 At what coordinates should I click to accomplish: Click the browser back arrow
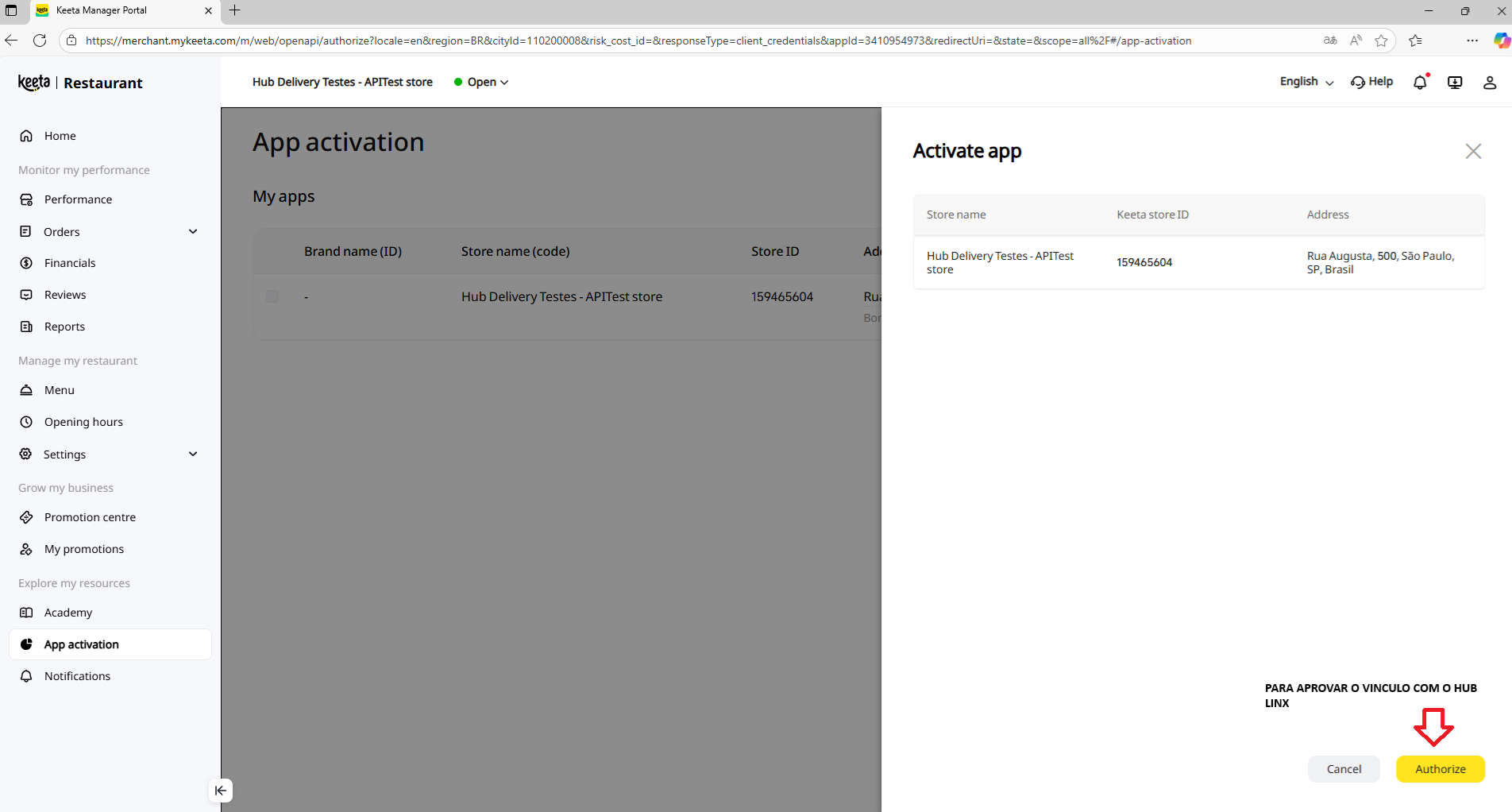pyautogui.click(x=11, y=41)
